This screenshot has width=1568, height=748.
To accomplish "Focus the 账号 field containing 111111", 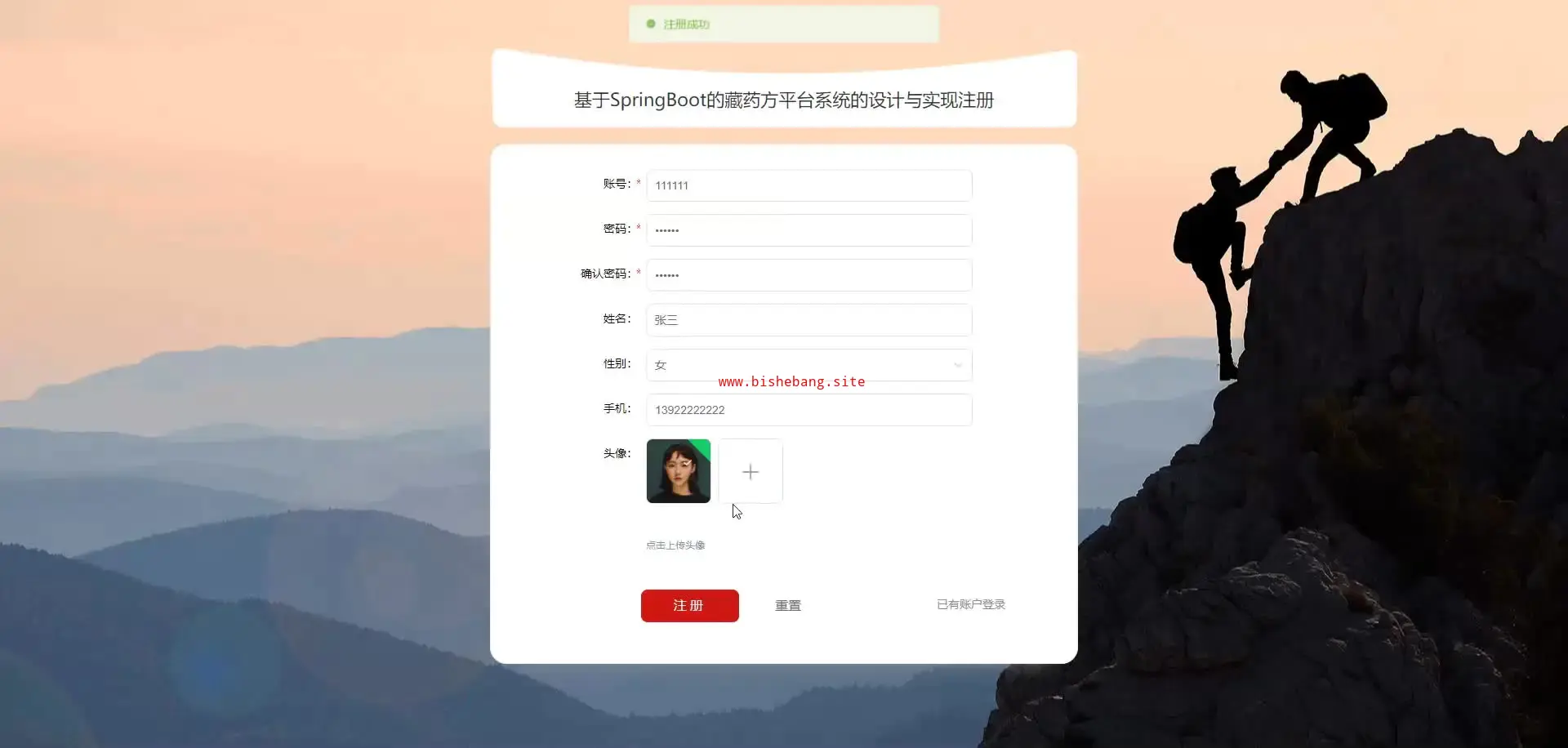I will coord(809,185).
